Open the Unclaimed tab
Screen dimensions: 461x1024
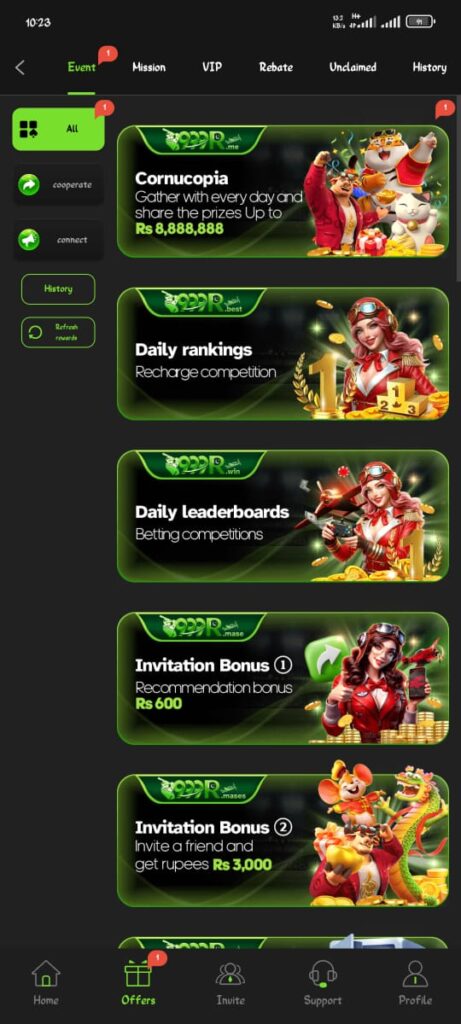[x=353, y=67]
